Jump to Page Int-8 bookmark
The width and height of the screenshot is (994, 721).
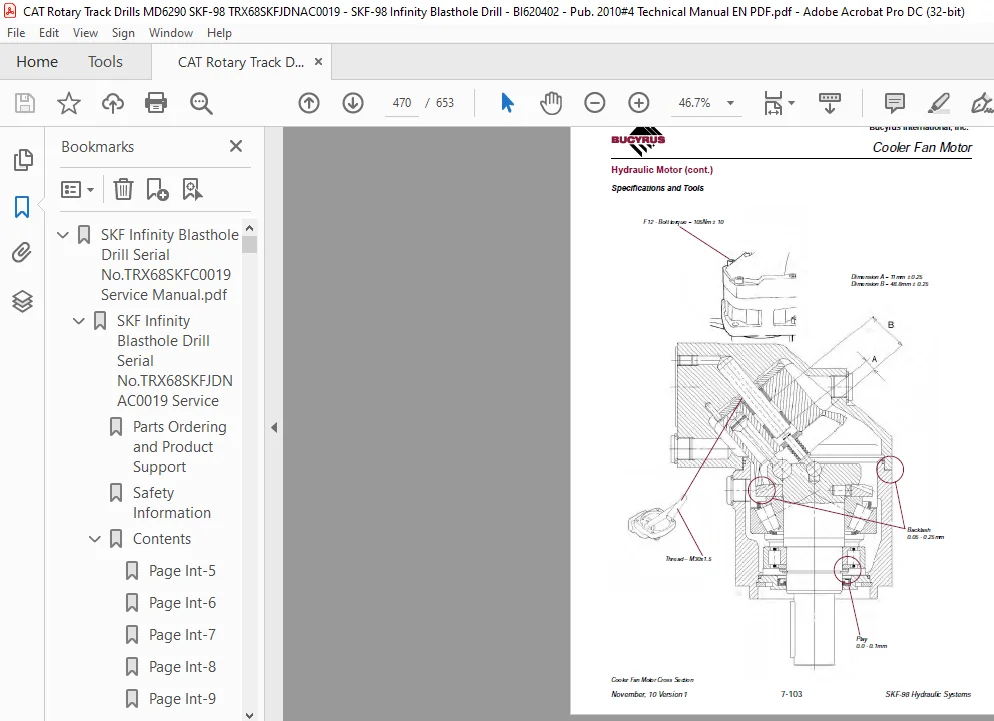(182, 667)
